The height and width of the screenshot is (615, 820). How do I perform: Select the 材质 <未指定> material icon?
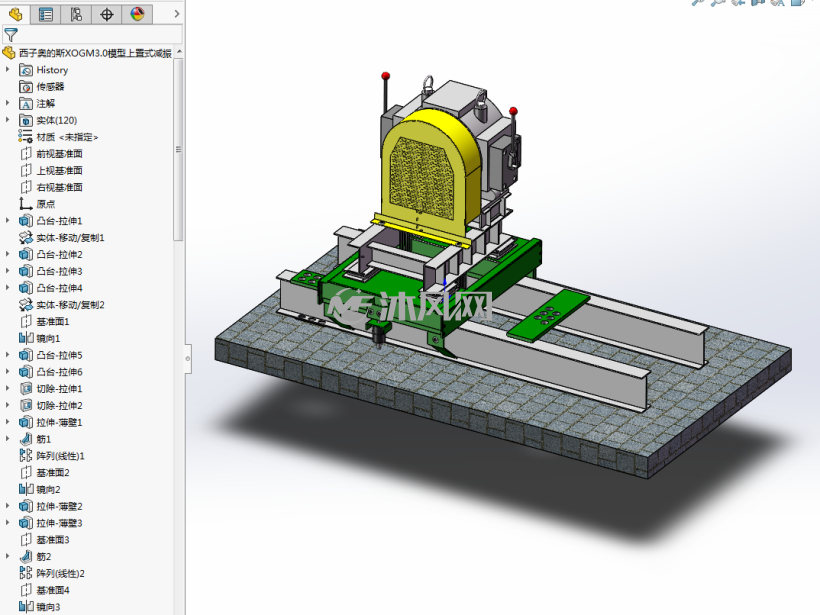click(26, 136)
